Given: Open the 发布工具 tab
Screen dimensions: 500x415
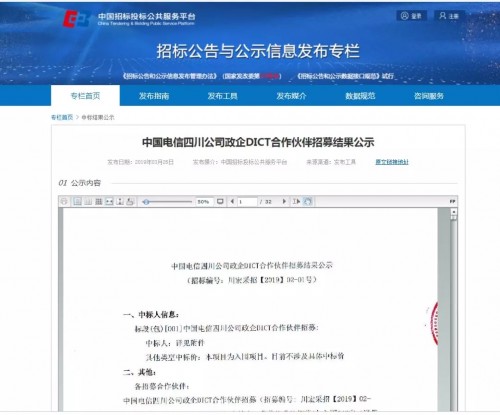Looking at the screenshot, I should click(223, 96).
